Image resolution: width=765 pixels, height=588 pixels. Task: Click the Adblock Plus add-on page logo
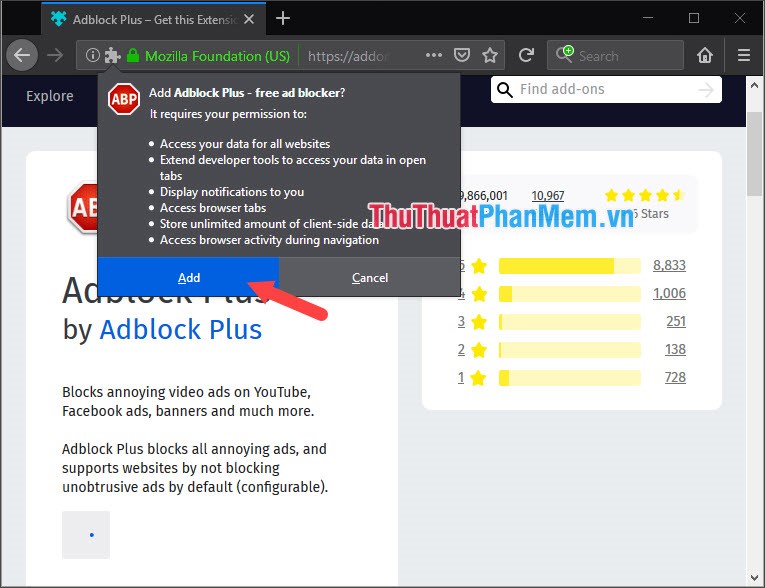point(82,208)
